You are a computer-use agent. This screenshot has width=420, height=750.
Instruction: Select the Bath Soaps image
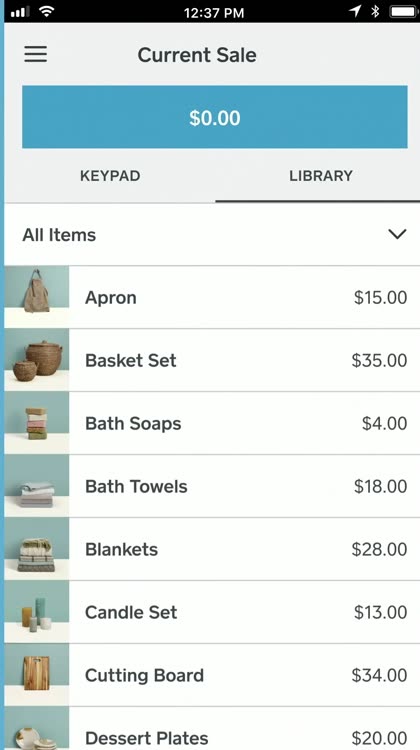(37, 423)
